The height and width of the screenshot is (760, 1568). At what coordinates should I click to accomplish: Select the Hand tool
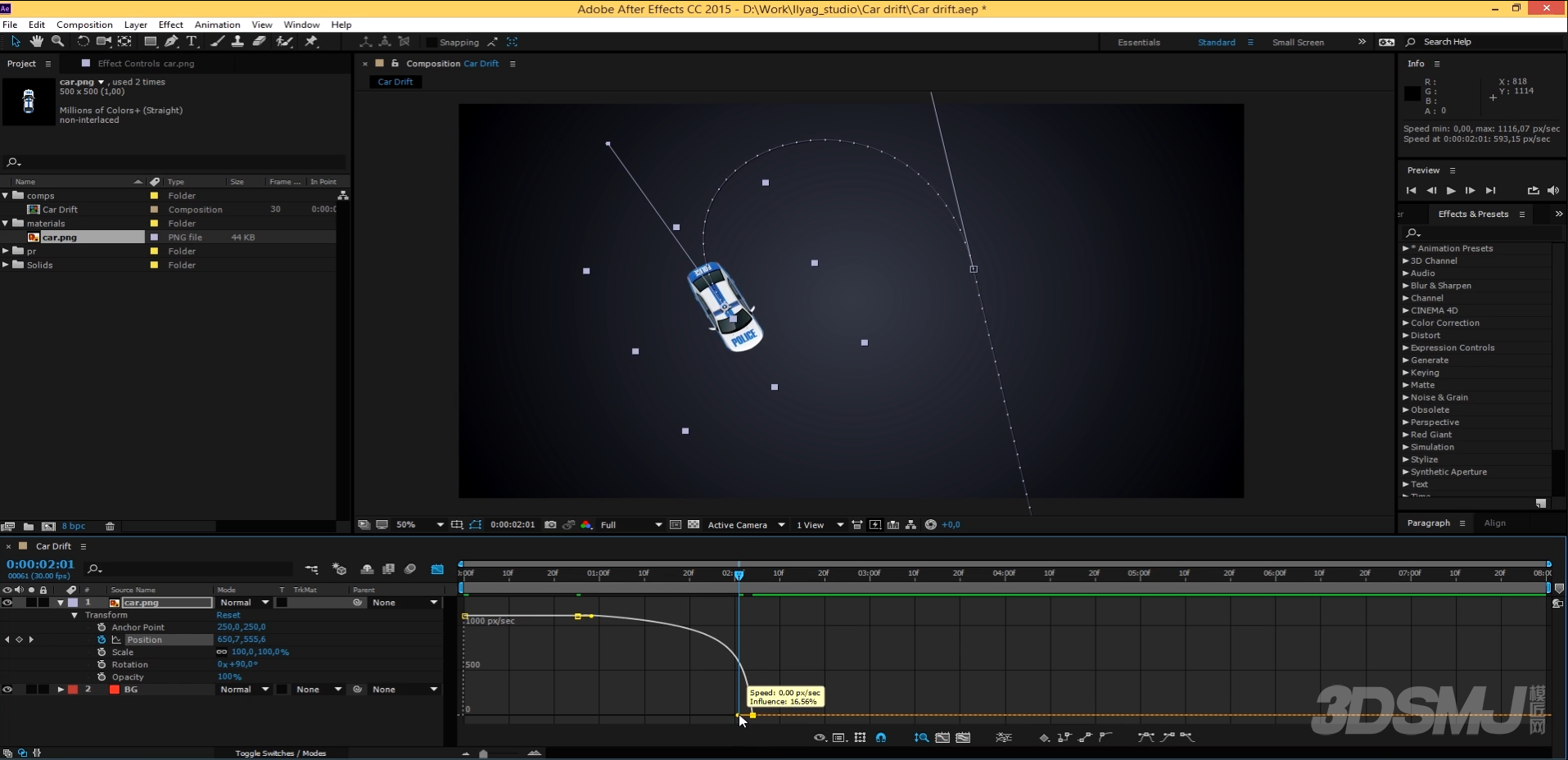pos(37,41)
